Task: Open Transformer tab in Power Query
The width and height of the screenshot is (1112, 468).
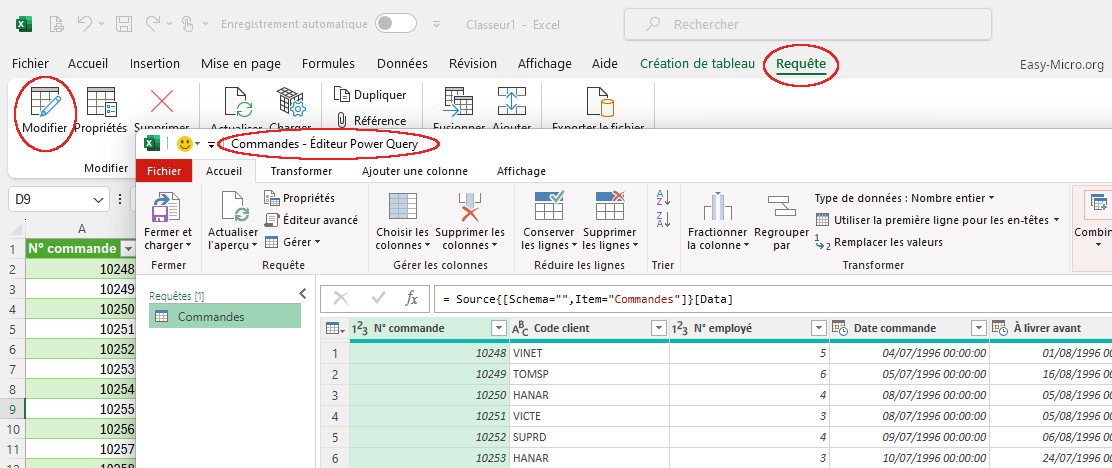Action: [301, 171]
